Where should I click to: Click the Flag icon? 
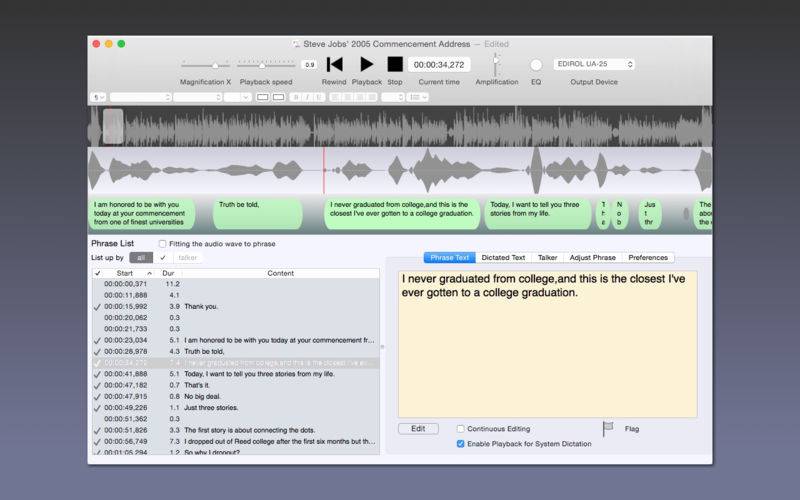coord(608,429)
